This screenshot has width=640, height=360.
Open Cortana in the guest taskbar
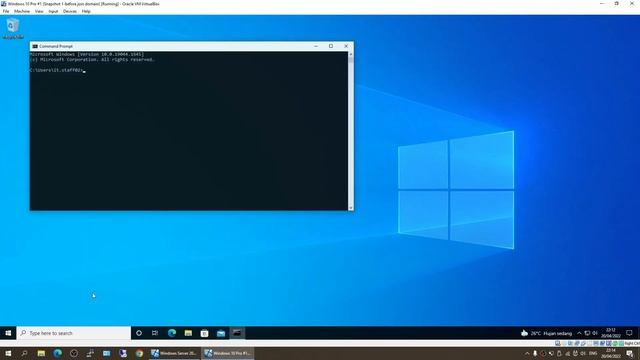[139, 333]
